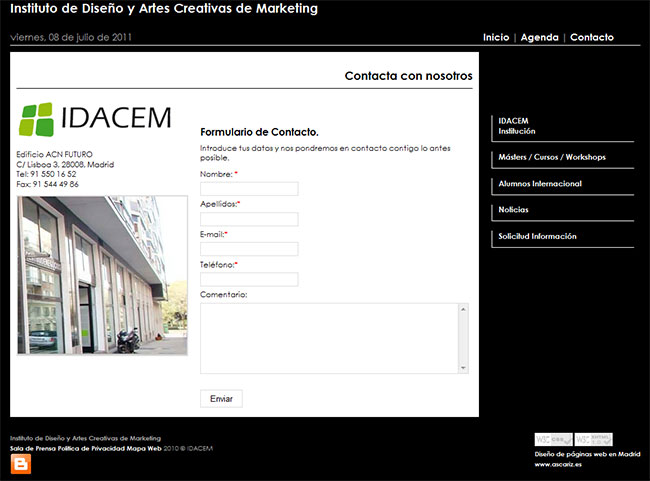Go to the Contacto page
The image size is (650, 481).
[591, 37]
